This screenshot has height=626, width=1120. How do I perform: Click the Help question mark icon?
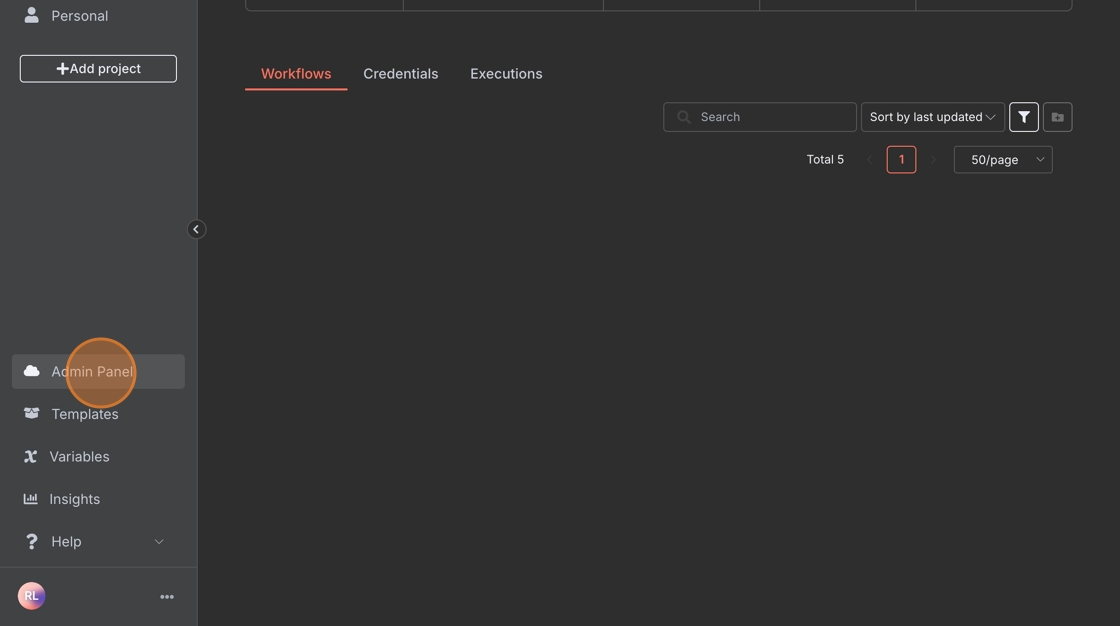31,541
